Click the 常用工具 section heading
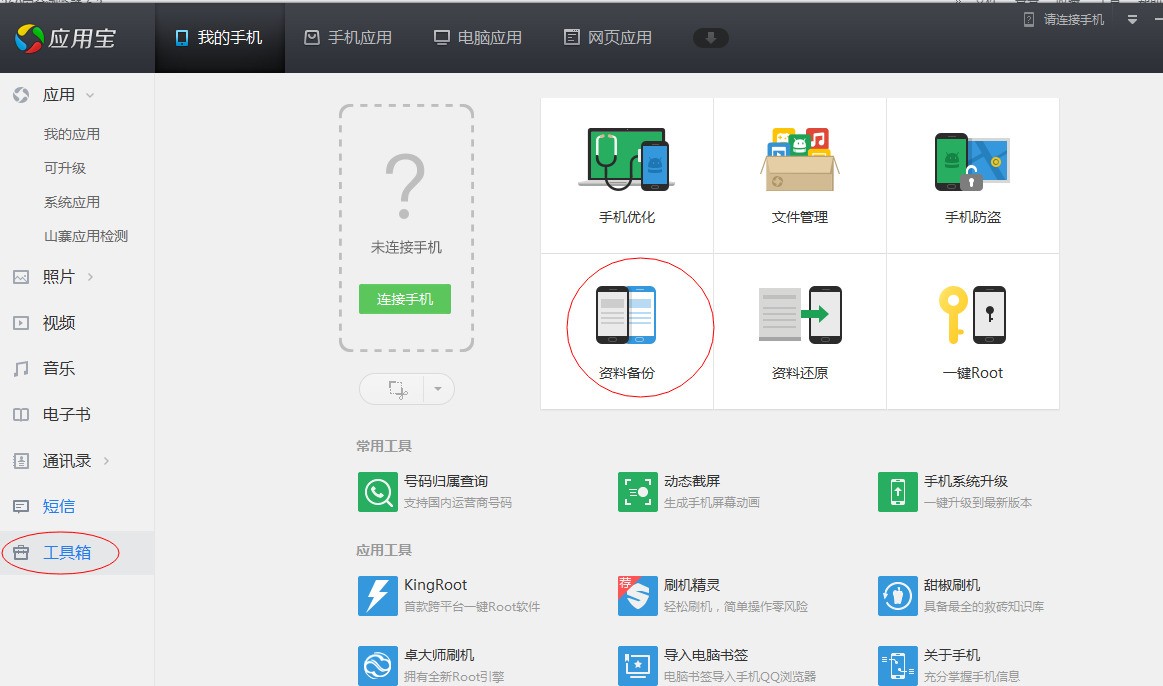 [383, 446]
